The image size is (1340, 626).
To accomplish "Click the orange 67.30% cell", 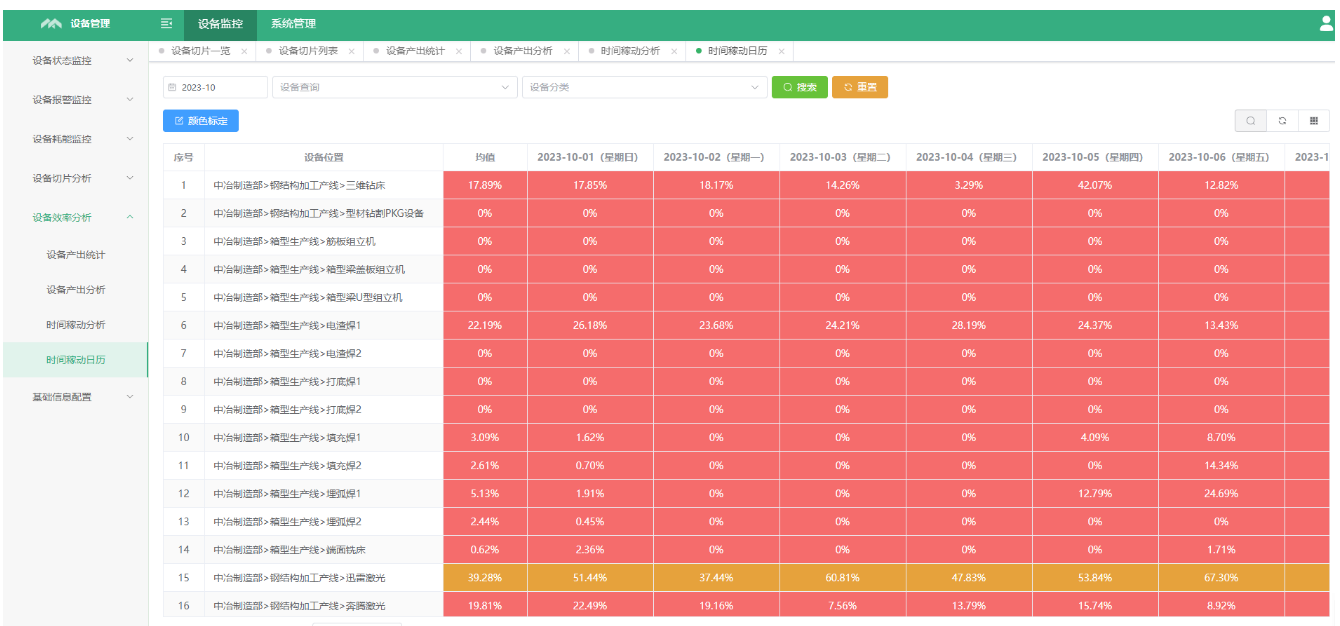I will click(1221, 577).
